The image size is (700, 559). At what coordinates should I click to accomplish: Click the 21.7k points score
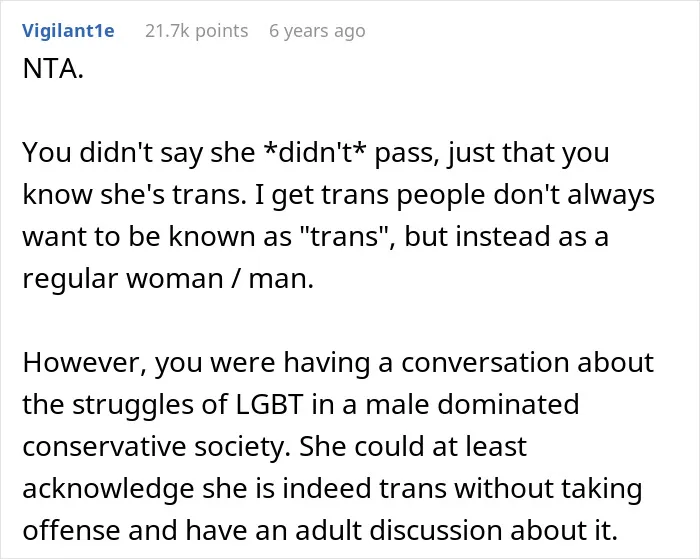click(x=196, y=31)
